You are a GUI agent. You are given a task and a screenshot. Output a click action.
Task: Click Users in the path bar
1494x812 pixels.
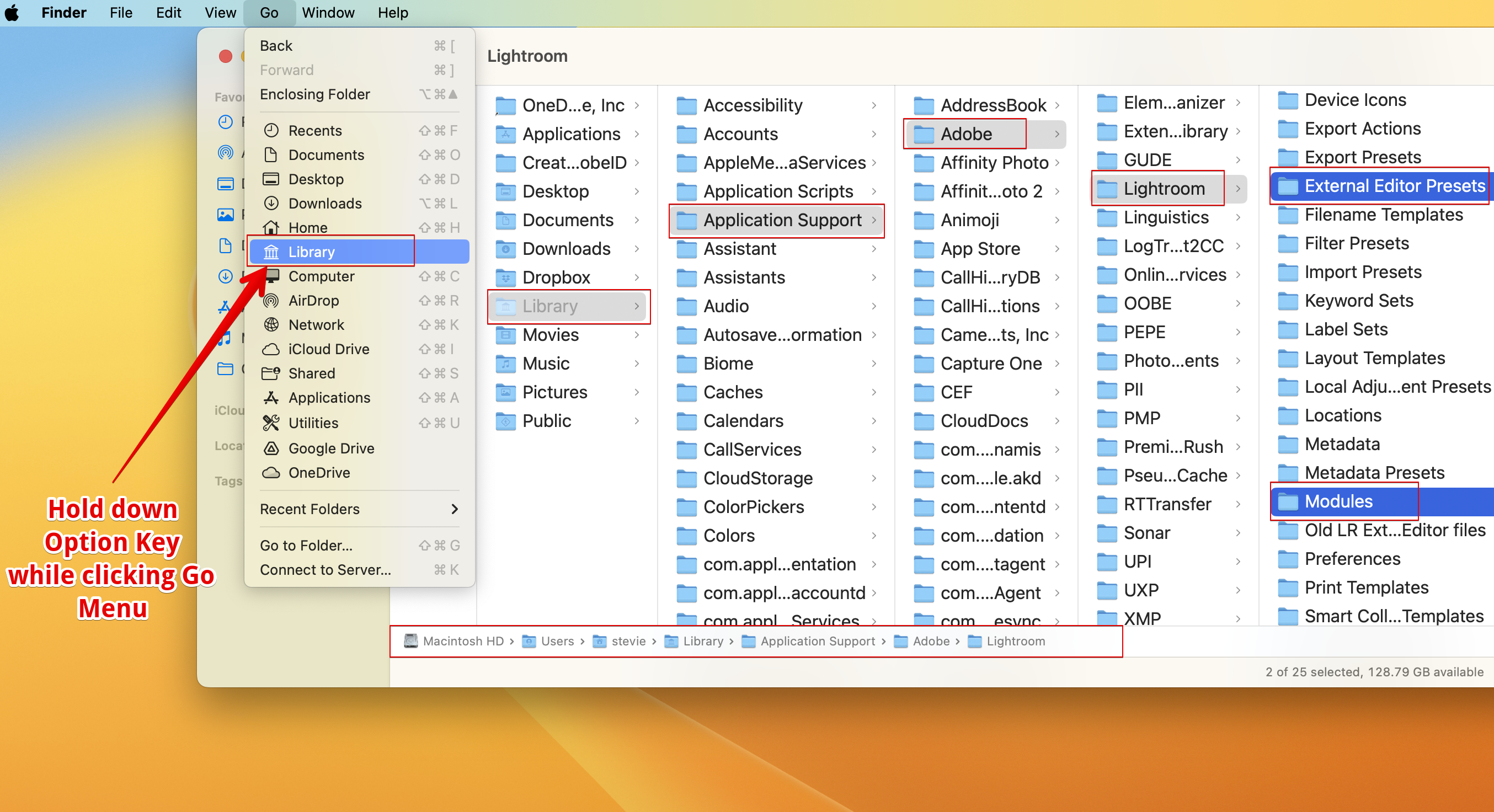[548, 641]
